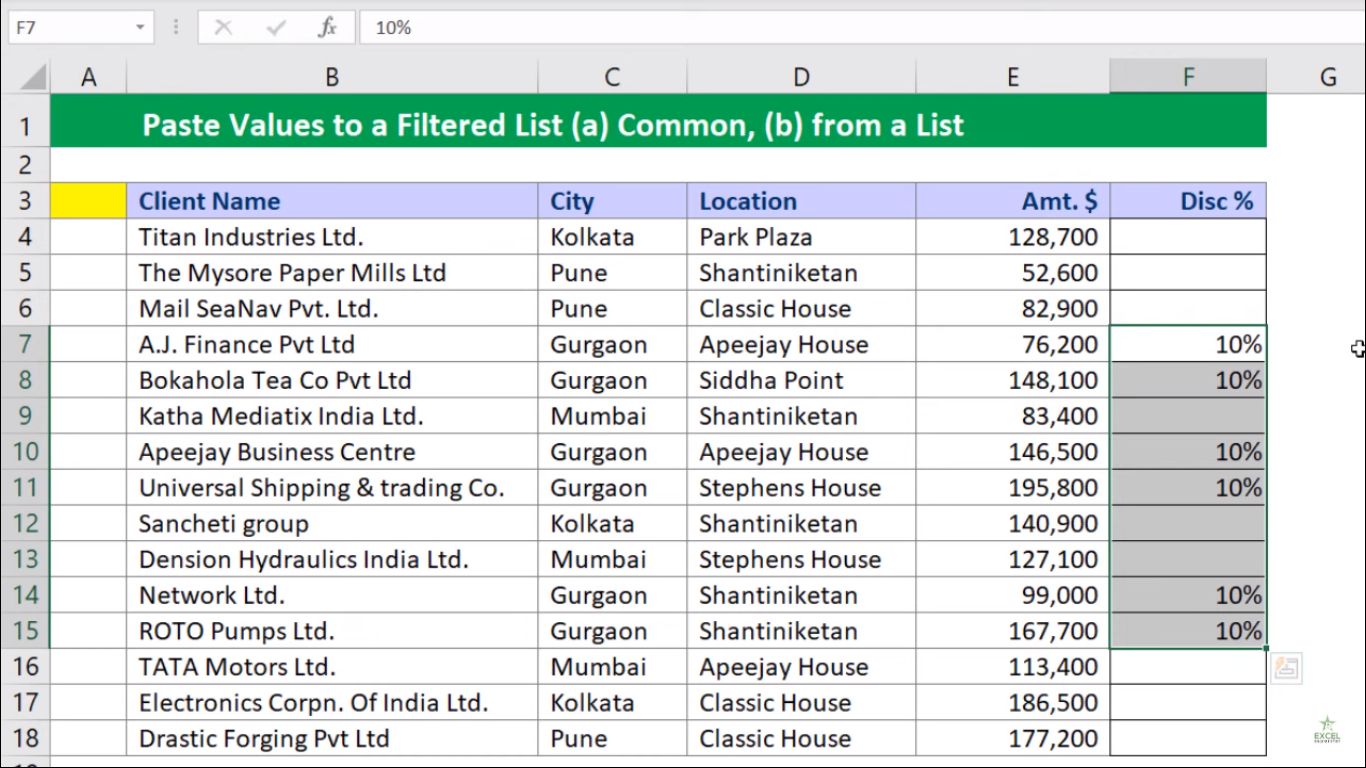This screenshot has width=1366, height=768.
Task: Select Sancheti group cell
Action: click(332, 524)
